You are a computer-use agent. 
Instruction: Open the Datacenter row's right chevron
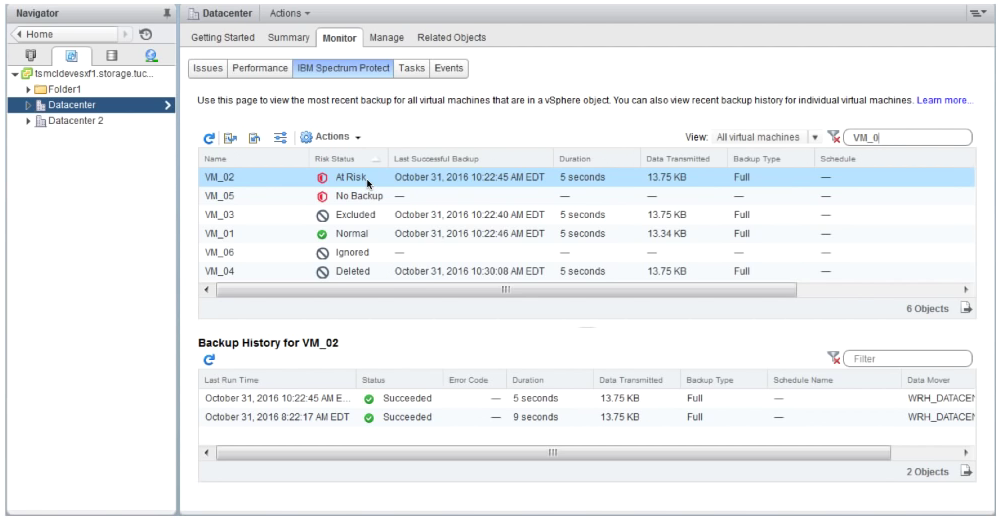(168, 105)
